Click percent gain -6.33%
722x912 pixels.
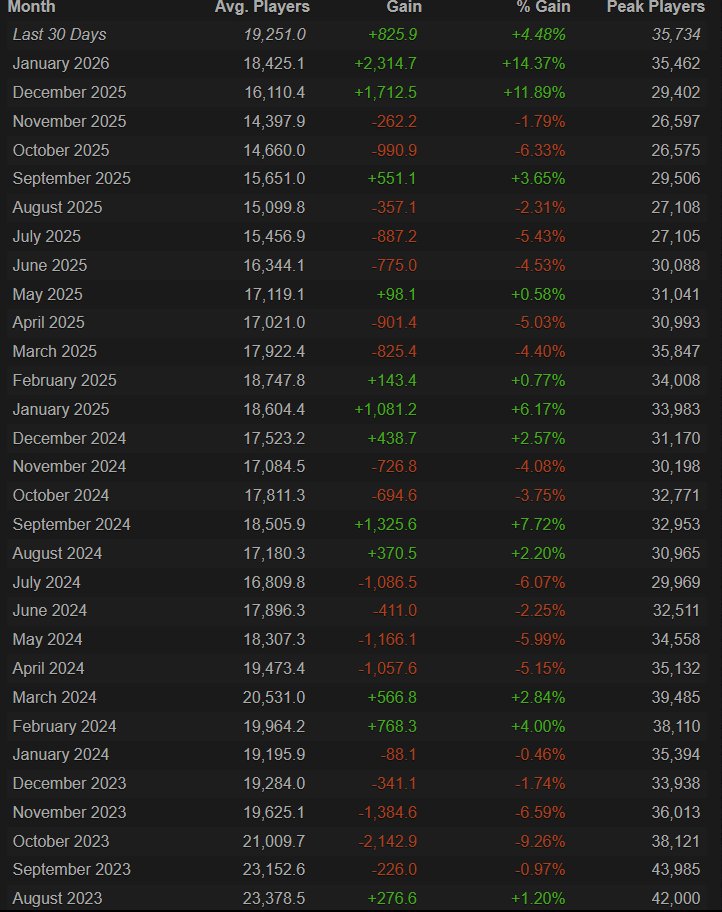coord(540,150)
